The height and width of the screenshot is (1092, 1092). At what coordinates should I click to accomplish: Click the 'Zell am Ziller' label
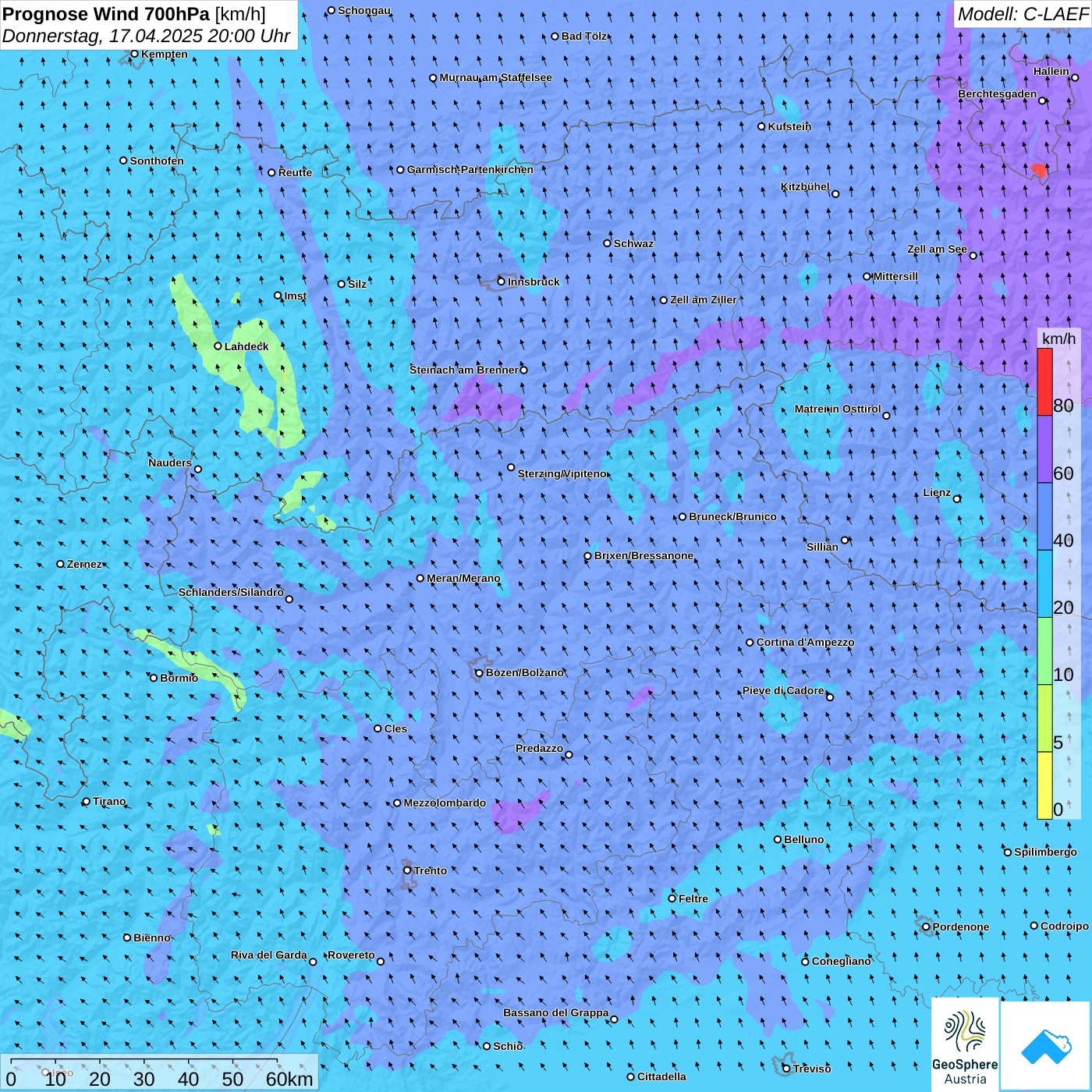[x=703, y=300]
